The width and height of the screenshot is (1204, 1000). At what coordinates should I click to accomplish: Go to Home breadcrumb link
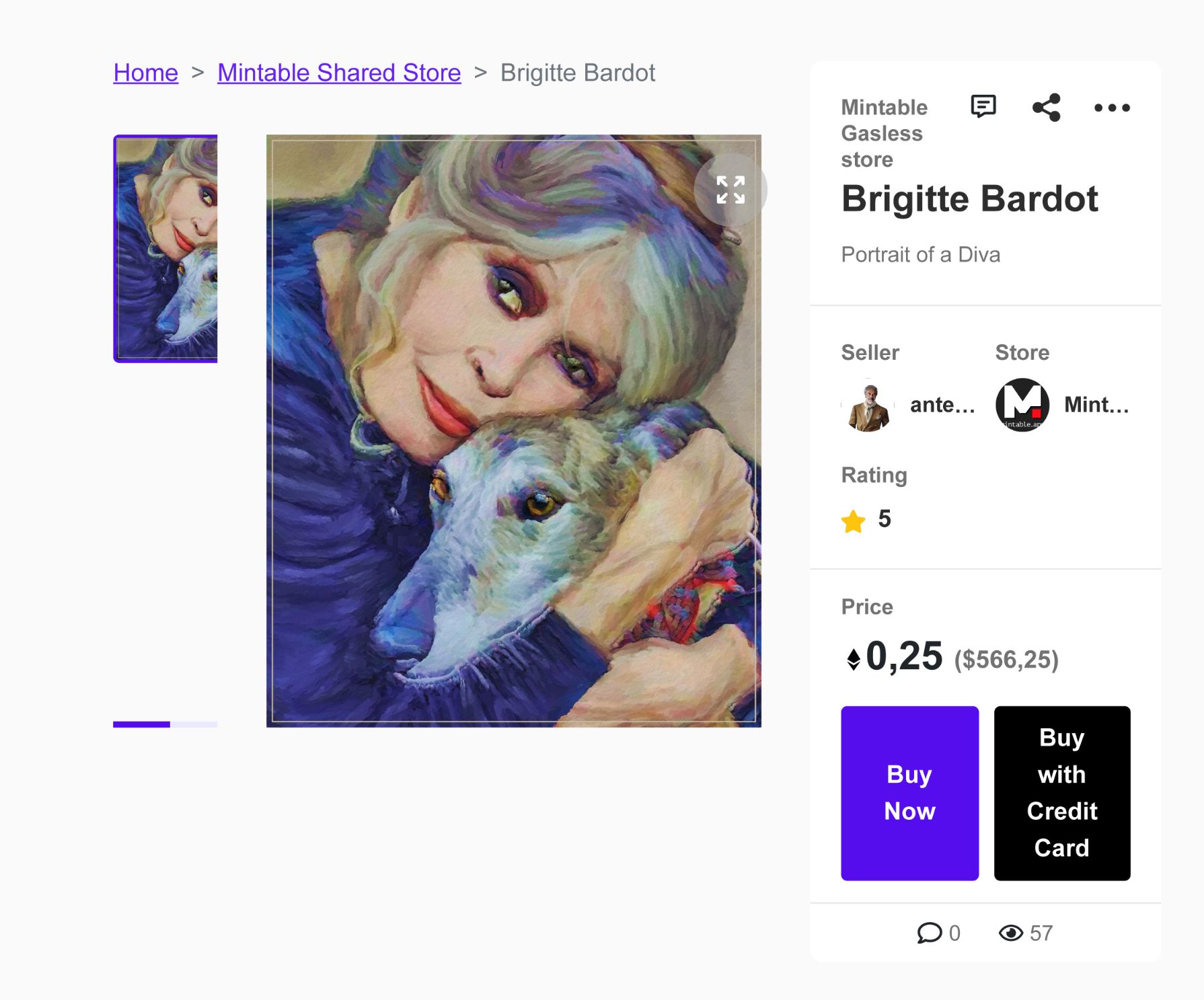[x=145, y=73]
